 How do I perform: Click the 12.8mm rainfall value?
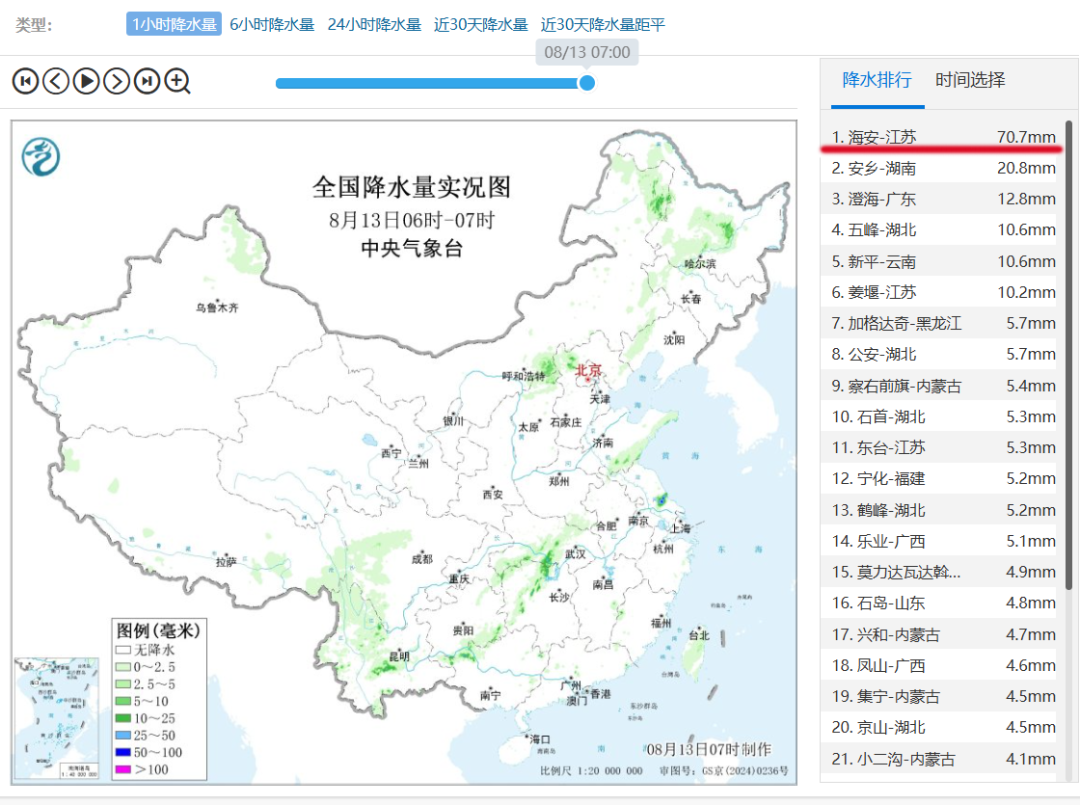(x=1026, y=199)
